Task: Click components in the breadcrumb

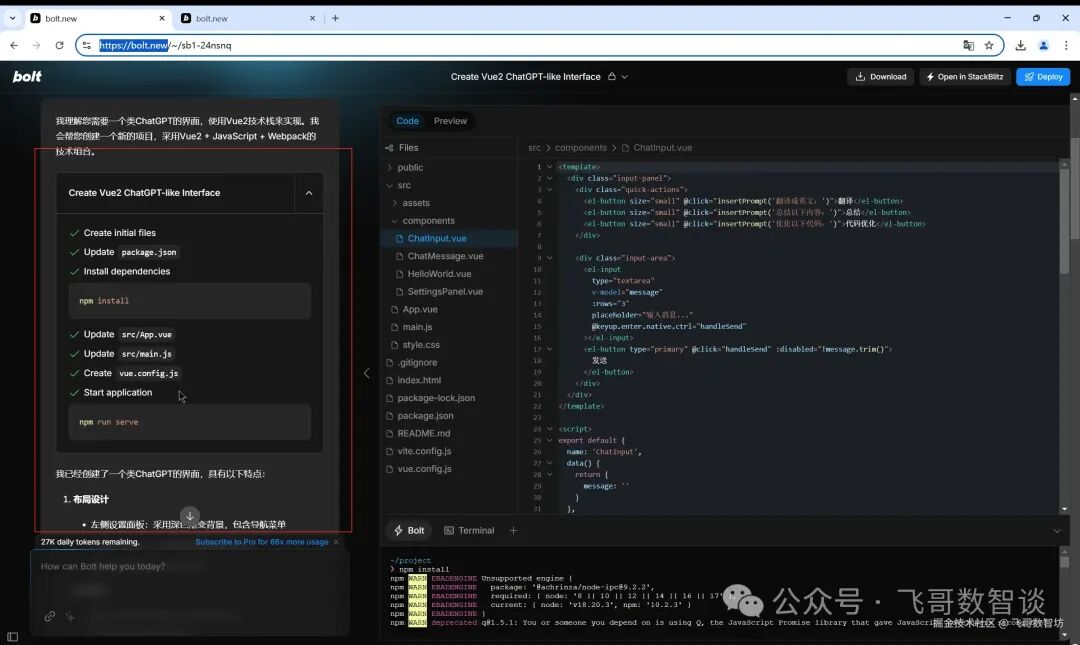Action: [581, 147]
